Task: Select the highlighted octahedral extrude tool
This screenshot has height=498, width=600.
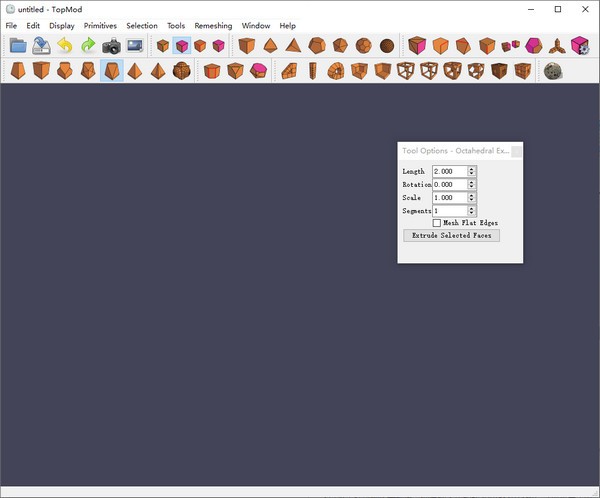Action: (111, 71)
